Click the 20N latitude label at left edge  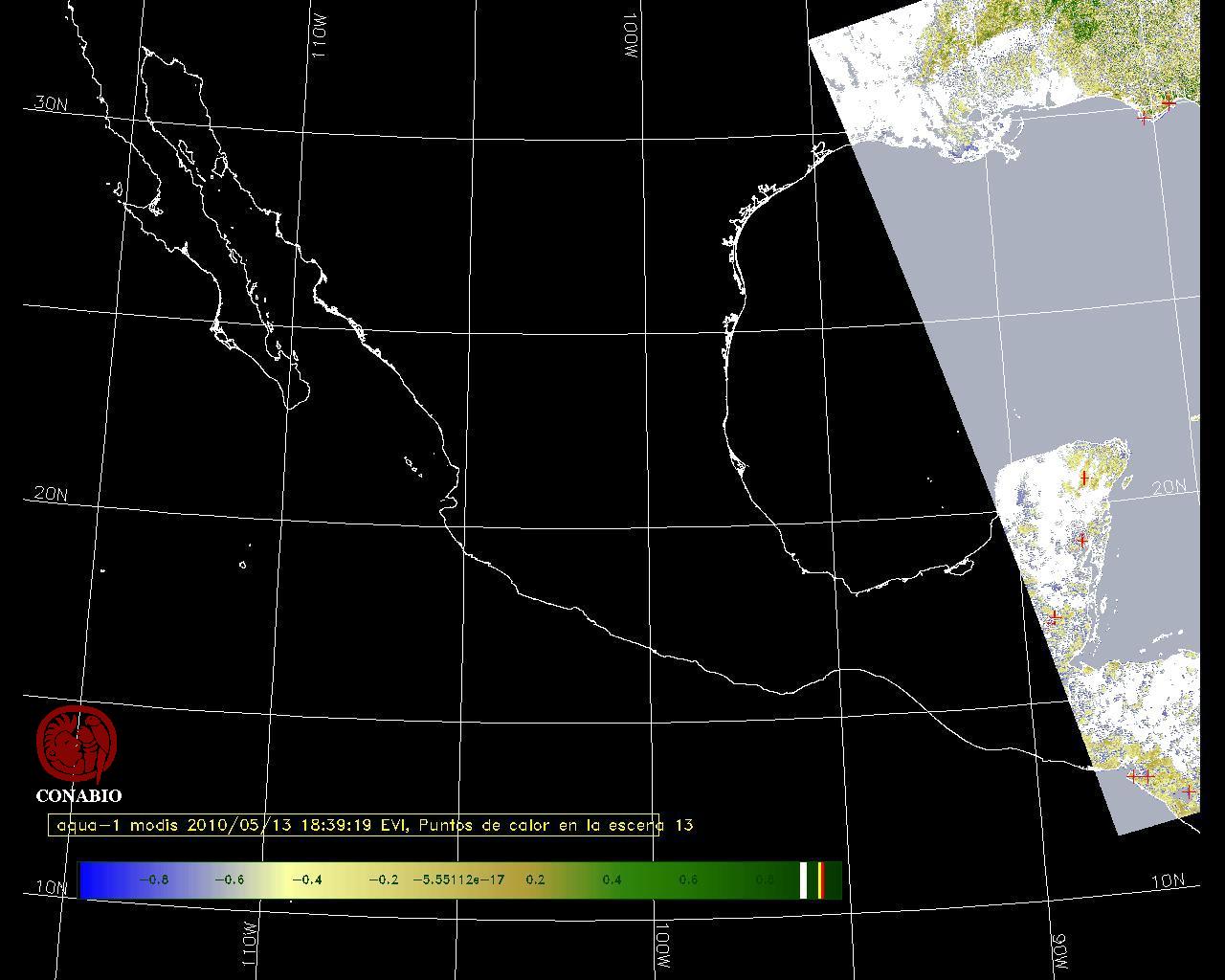(51, 494)
